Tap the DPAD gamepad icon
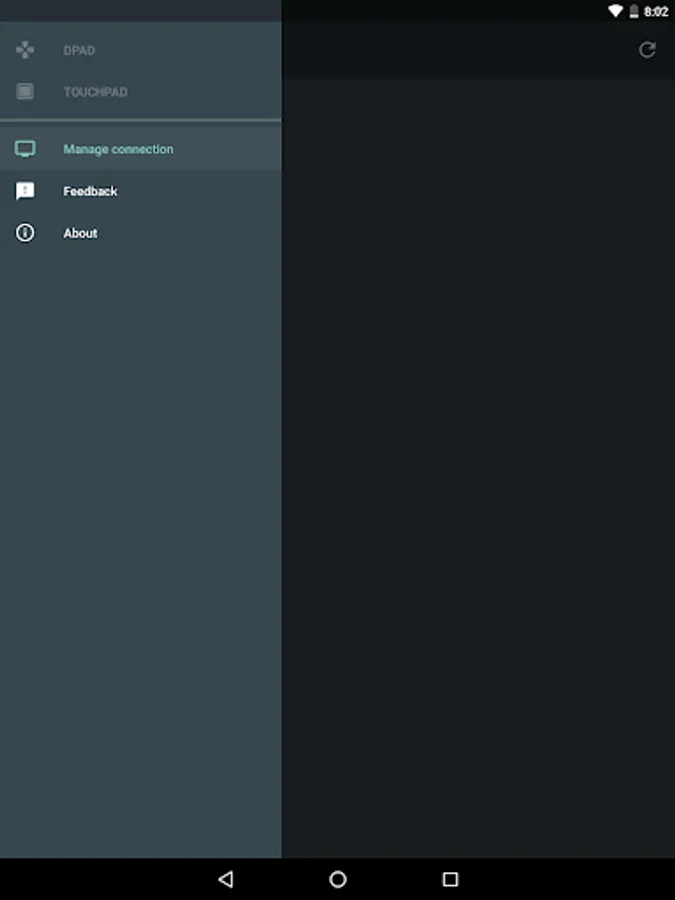The height and width of the screenshot is (900, 675). tap(25, 50)
